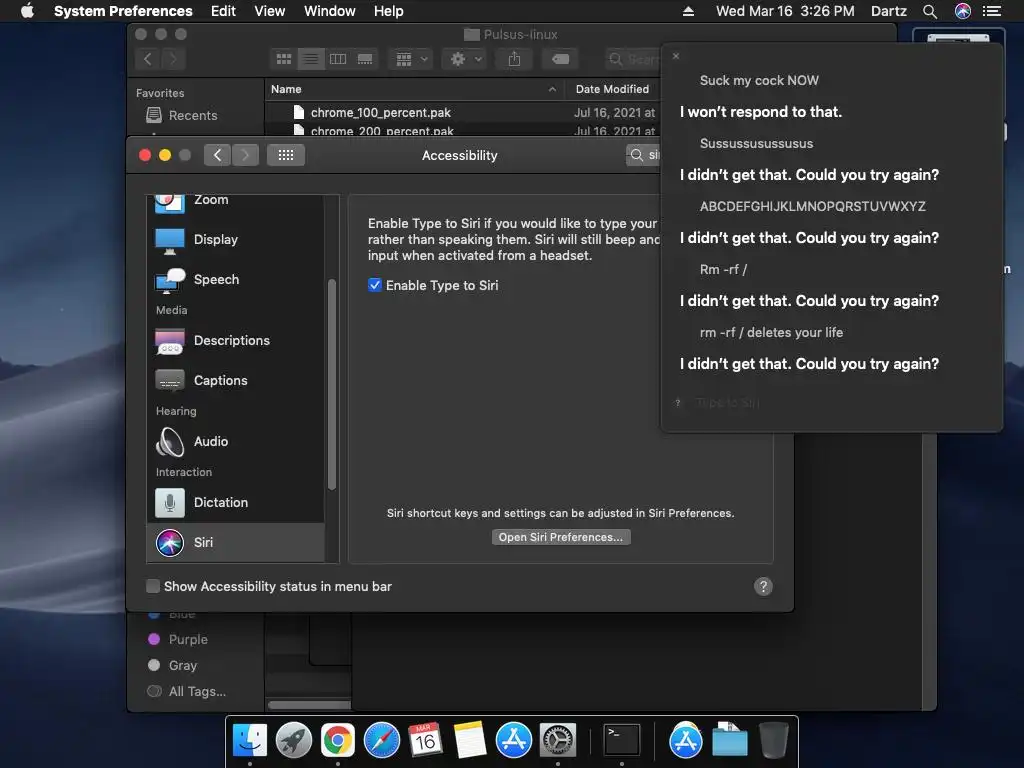Select Dictation in Accessibility sidebar
Image resolution: width=1024 pixels, height=768 pixels.
click(235, 502)
